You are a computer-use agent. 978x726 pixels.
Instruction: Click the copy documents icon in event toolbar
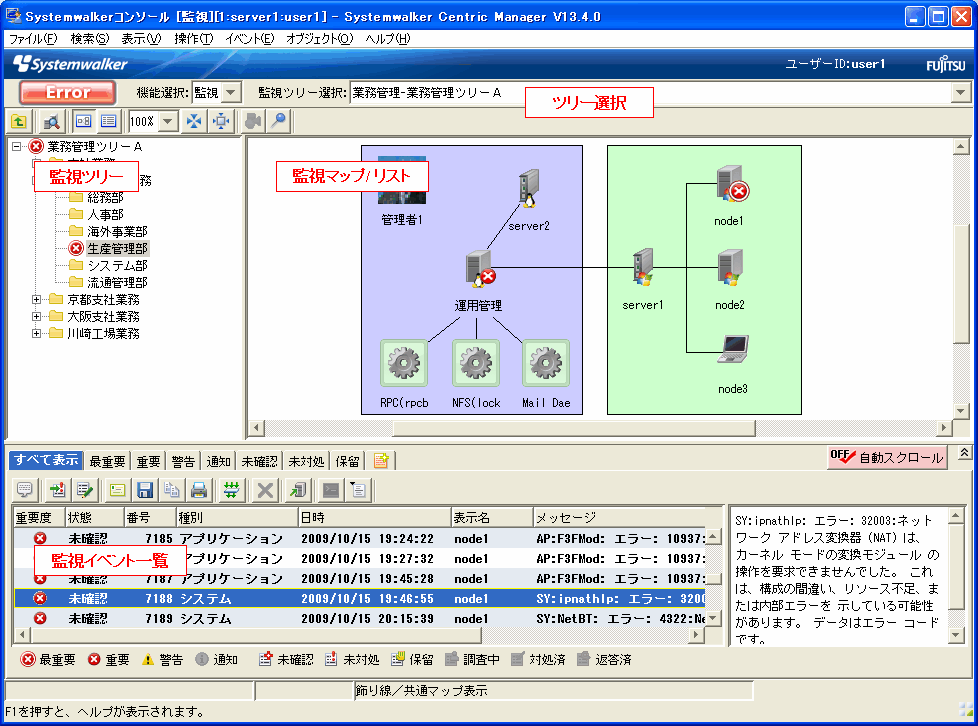tap(172, 490)
